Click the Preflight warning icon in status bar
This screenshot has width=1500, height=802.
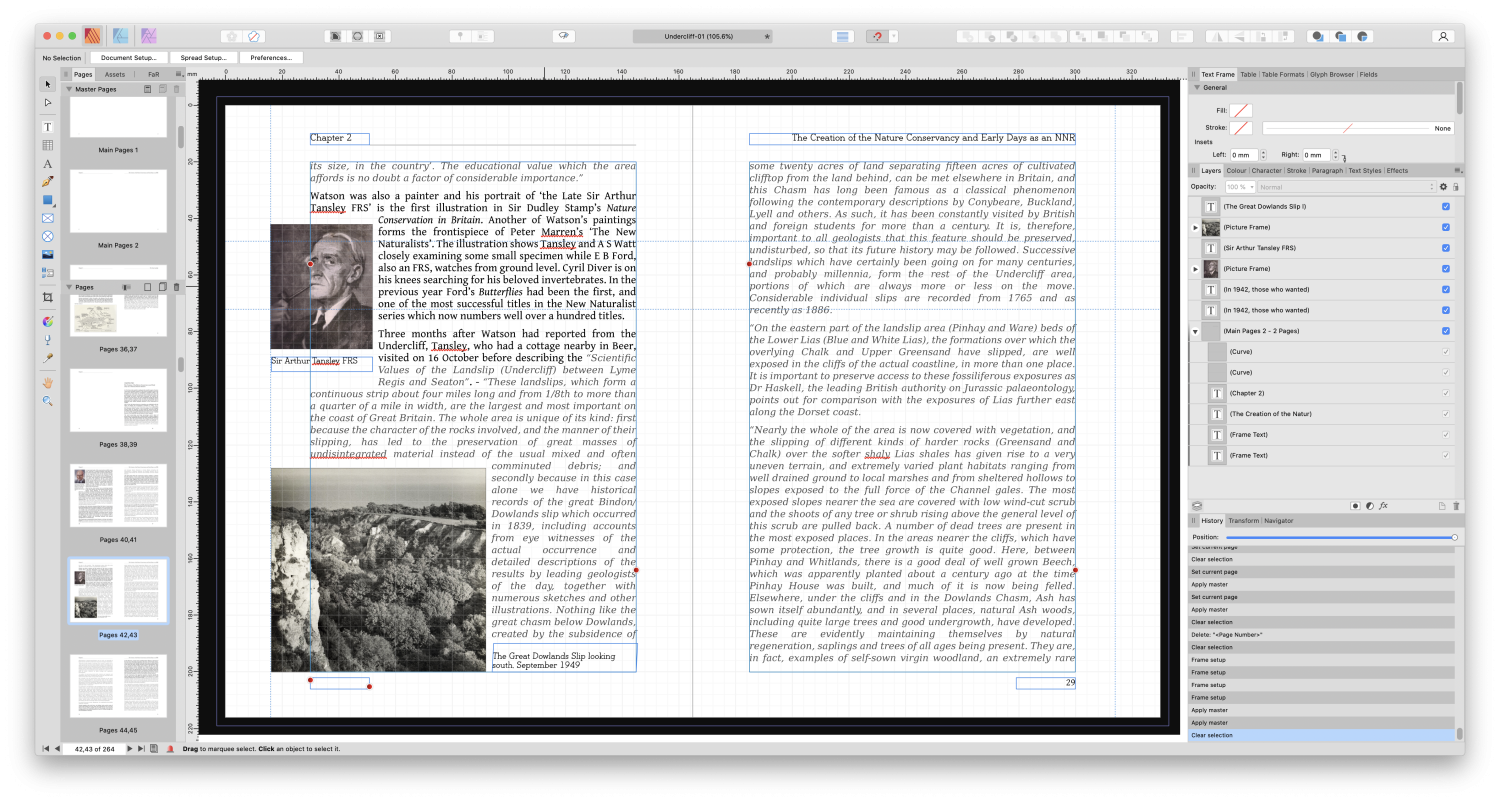pos(170,748)
